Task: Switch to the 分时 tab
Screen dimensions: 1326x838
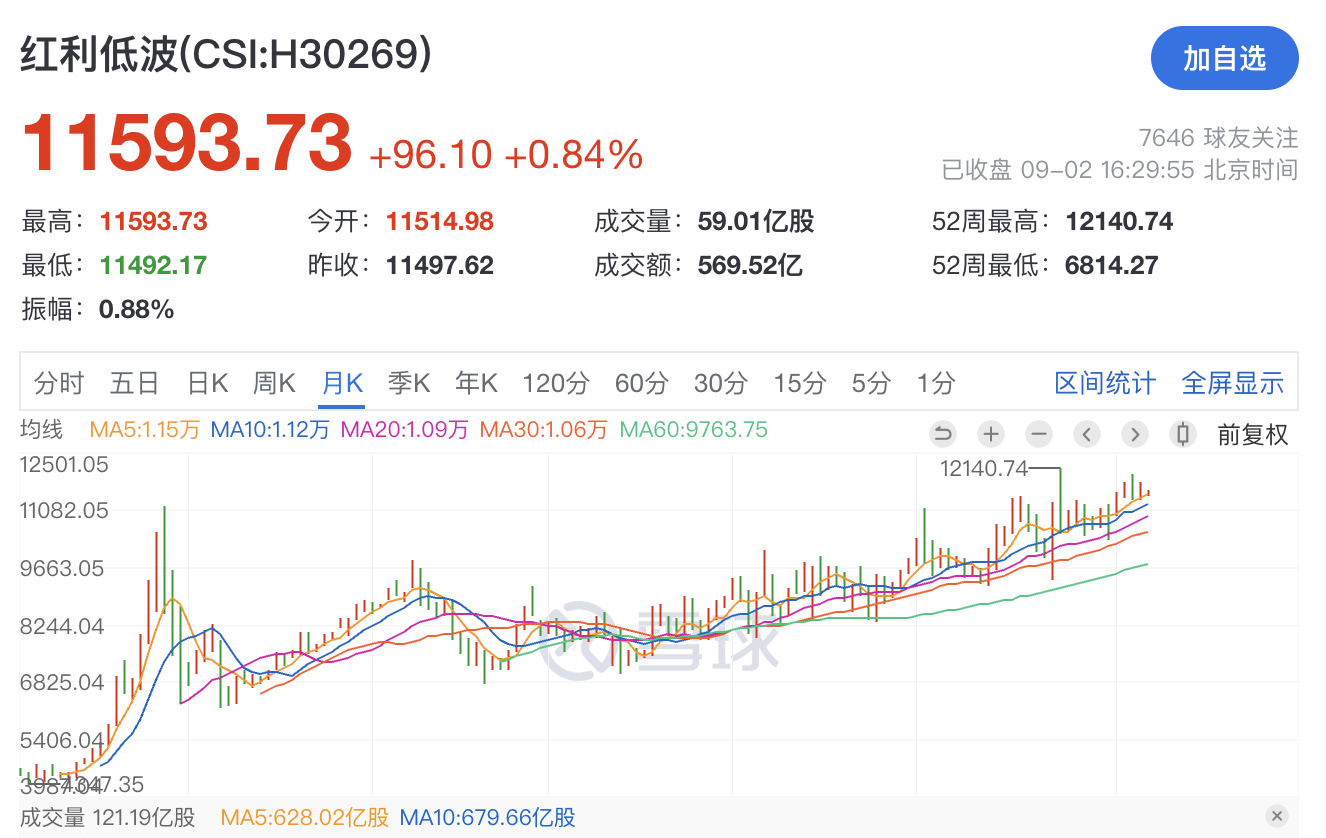Action: click(58, 383)
